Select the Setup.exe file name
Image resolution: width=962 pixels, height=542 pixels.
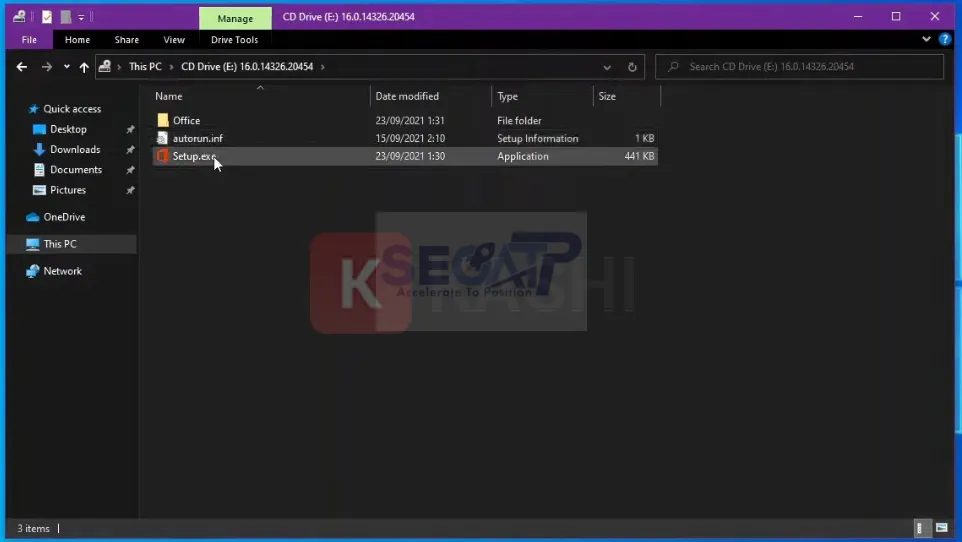pyautogui.click(x=194, y=156)
